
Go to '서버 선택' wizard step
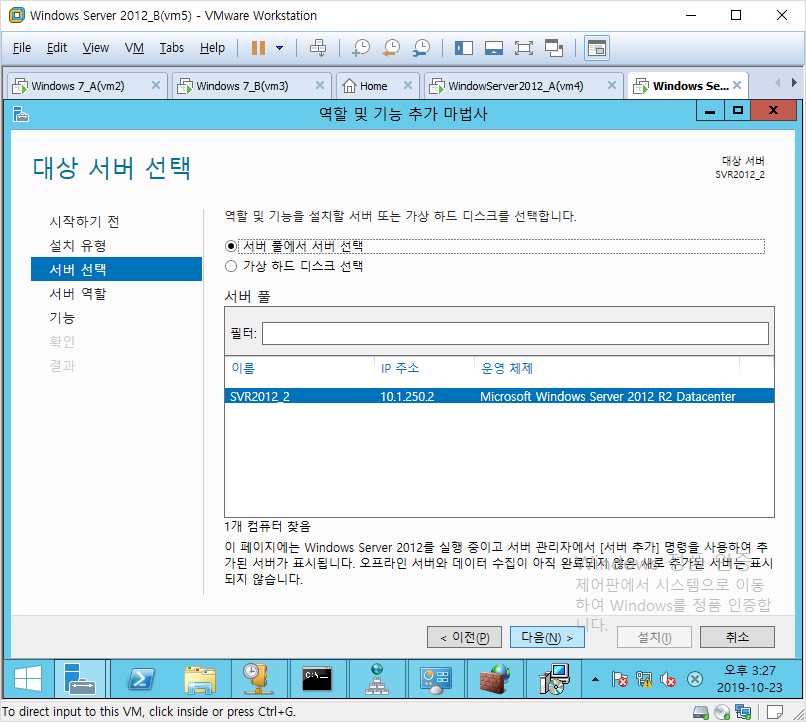tap(116, 269)
